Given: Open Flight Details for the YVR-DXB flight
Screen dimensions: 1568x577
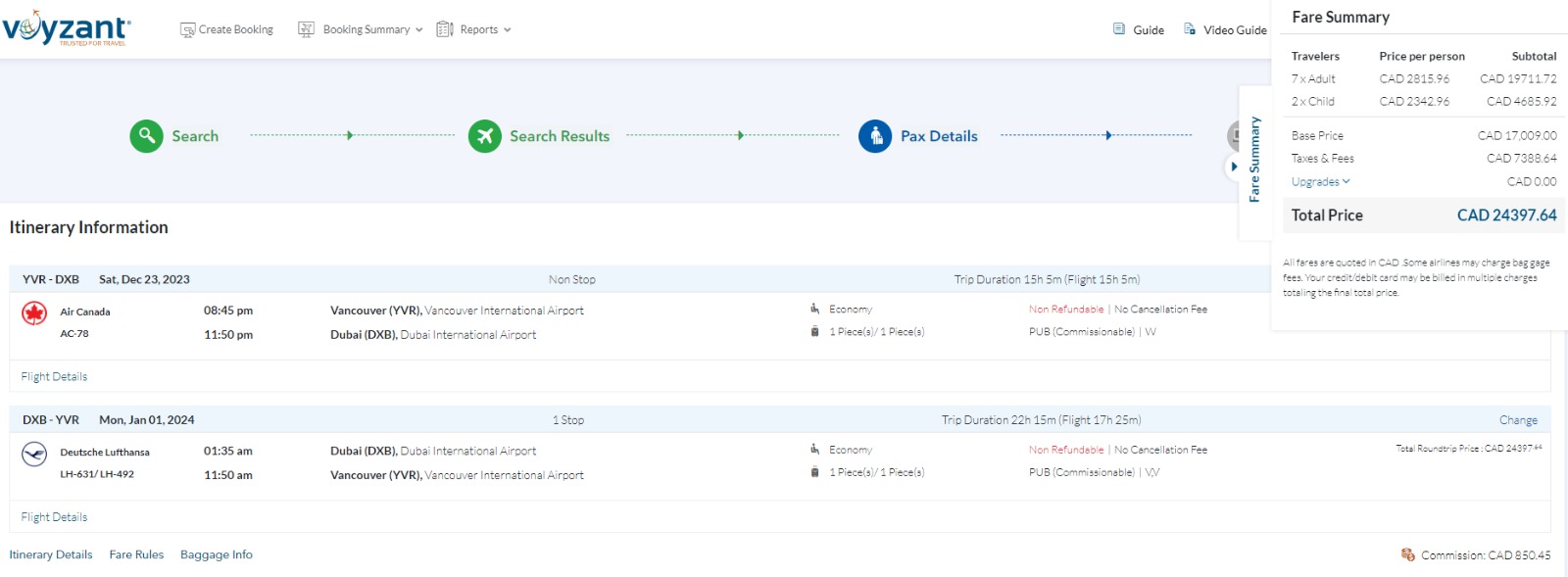Looking at the screenshot, I should (x=54, y=376).
